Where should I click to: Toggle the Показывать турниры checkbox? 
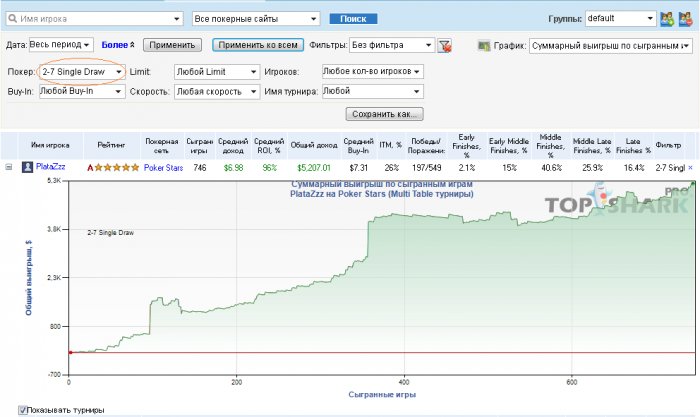point(22,410)
